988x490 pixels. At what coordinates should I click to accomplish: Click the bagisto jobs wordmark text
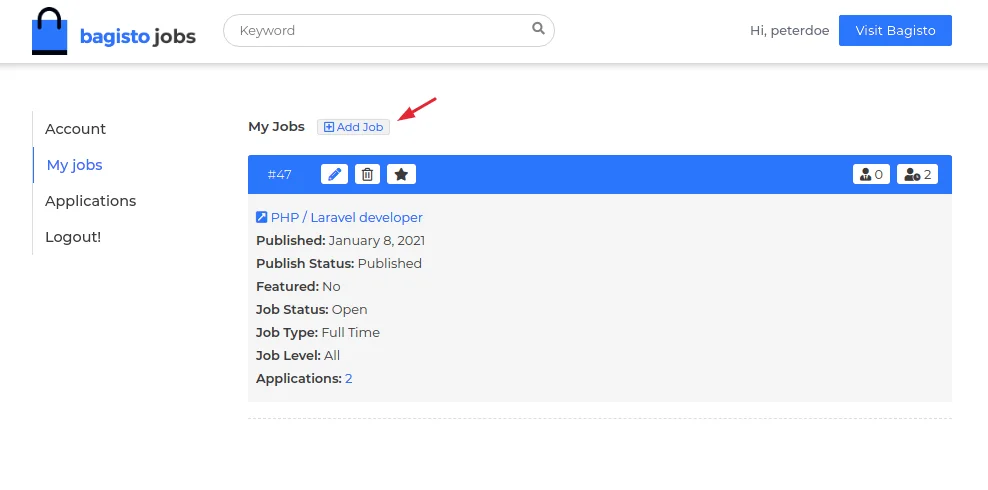137,37
